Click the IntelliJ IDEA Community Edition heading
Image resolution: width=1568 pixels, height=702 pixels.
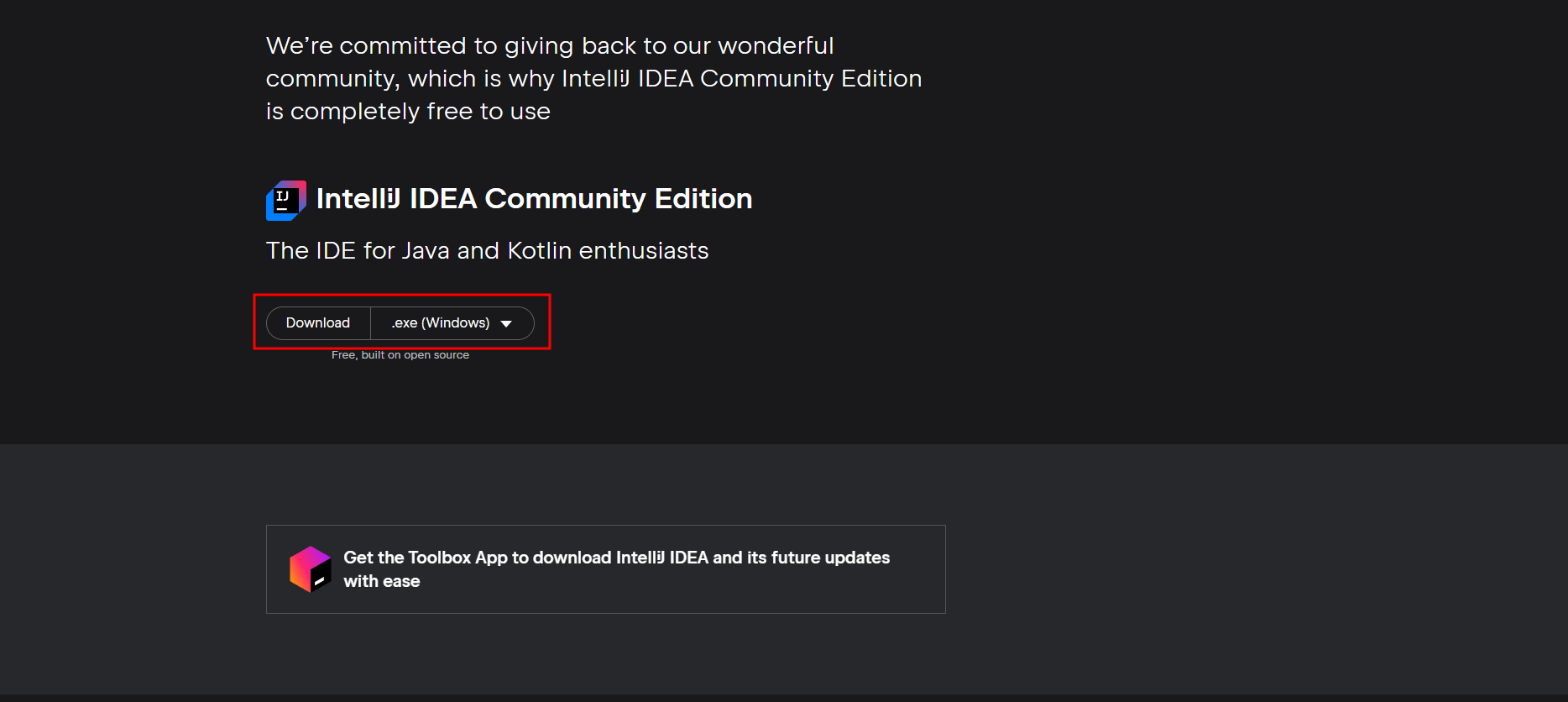534,199
